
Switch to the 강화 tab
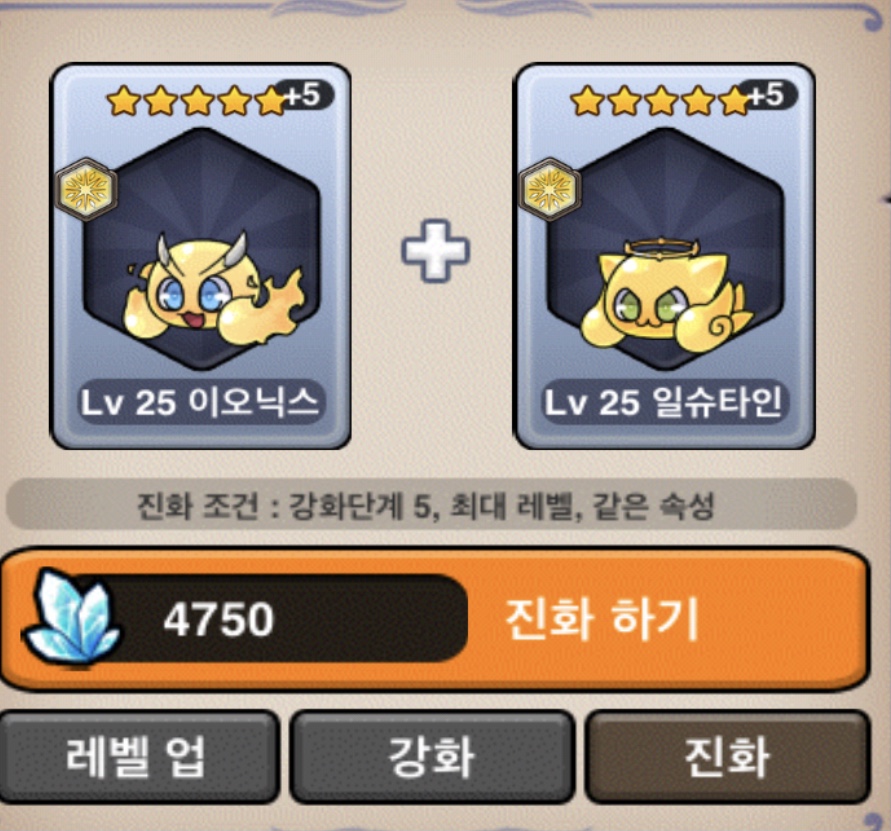point(432,757)
